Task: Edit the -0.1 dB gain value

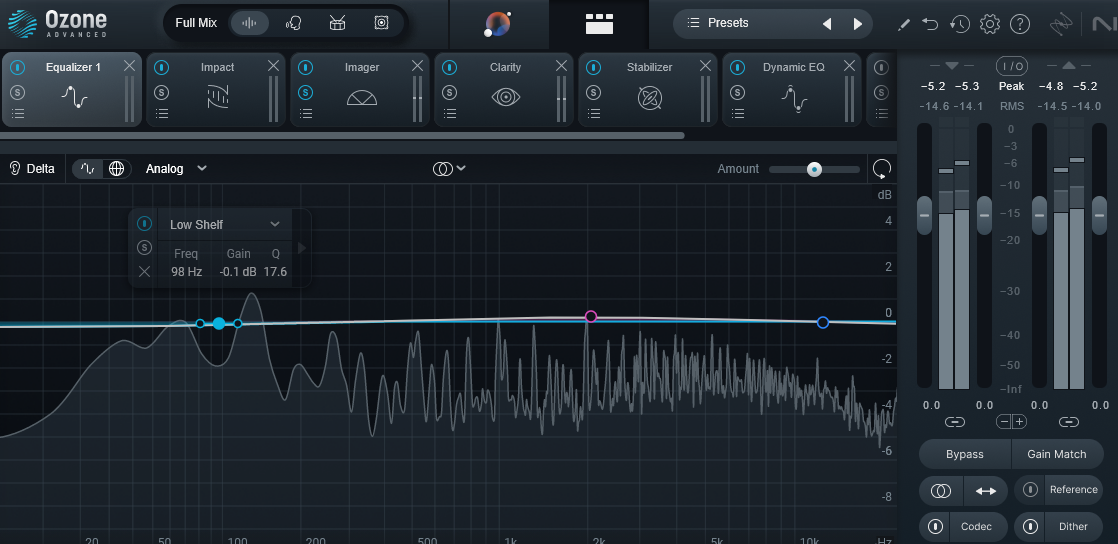Action: coord(238,272)
